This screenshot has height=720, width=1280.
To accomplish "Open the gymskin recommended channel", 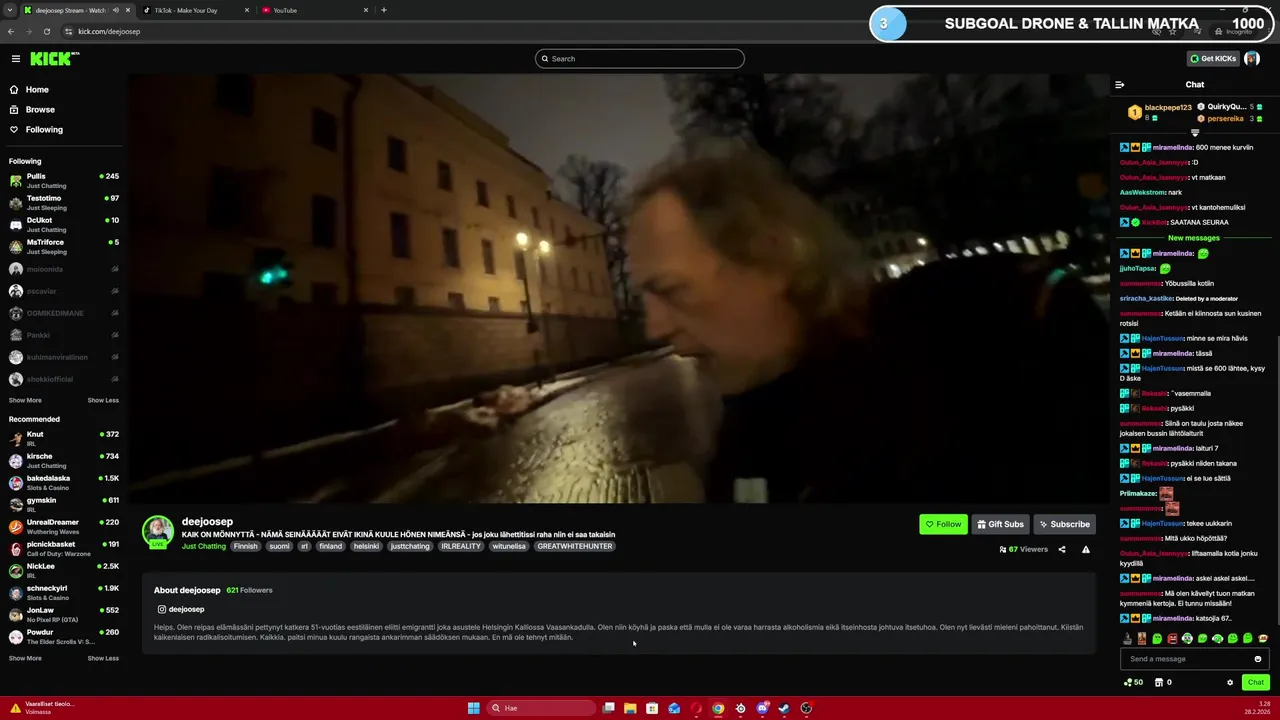I will pos(64,504).
